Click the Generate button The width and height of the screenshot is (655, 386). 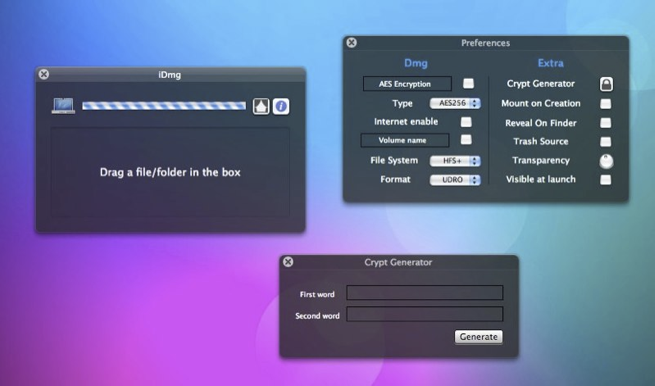tap(479, 337)
